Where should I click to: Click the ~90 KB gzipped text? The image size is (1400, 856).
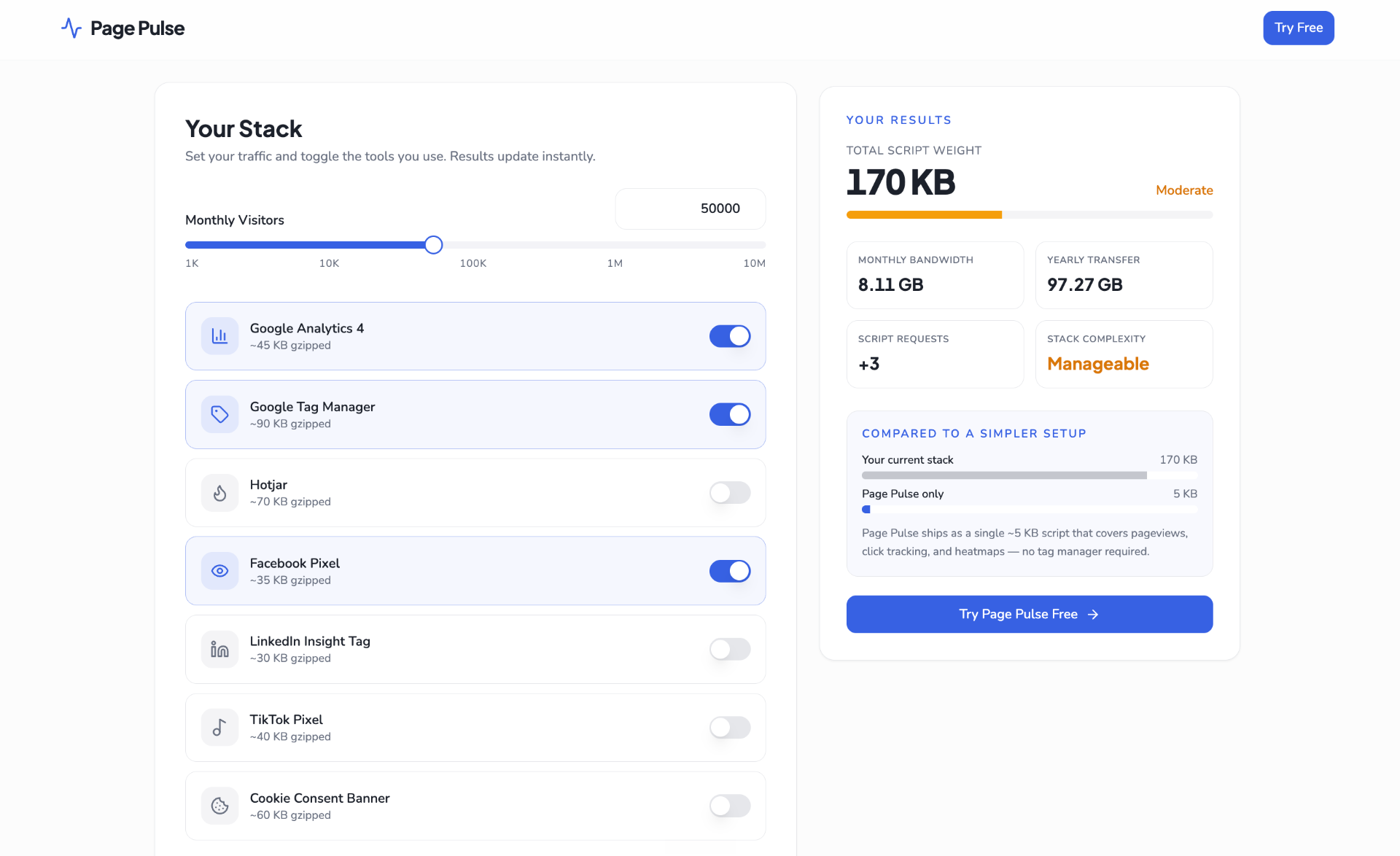tap(290, 424)
